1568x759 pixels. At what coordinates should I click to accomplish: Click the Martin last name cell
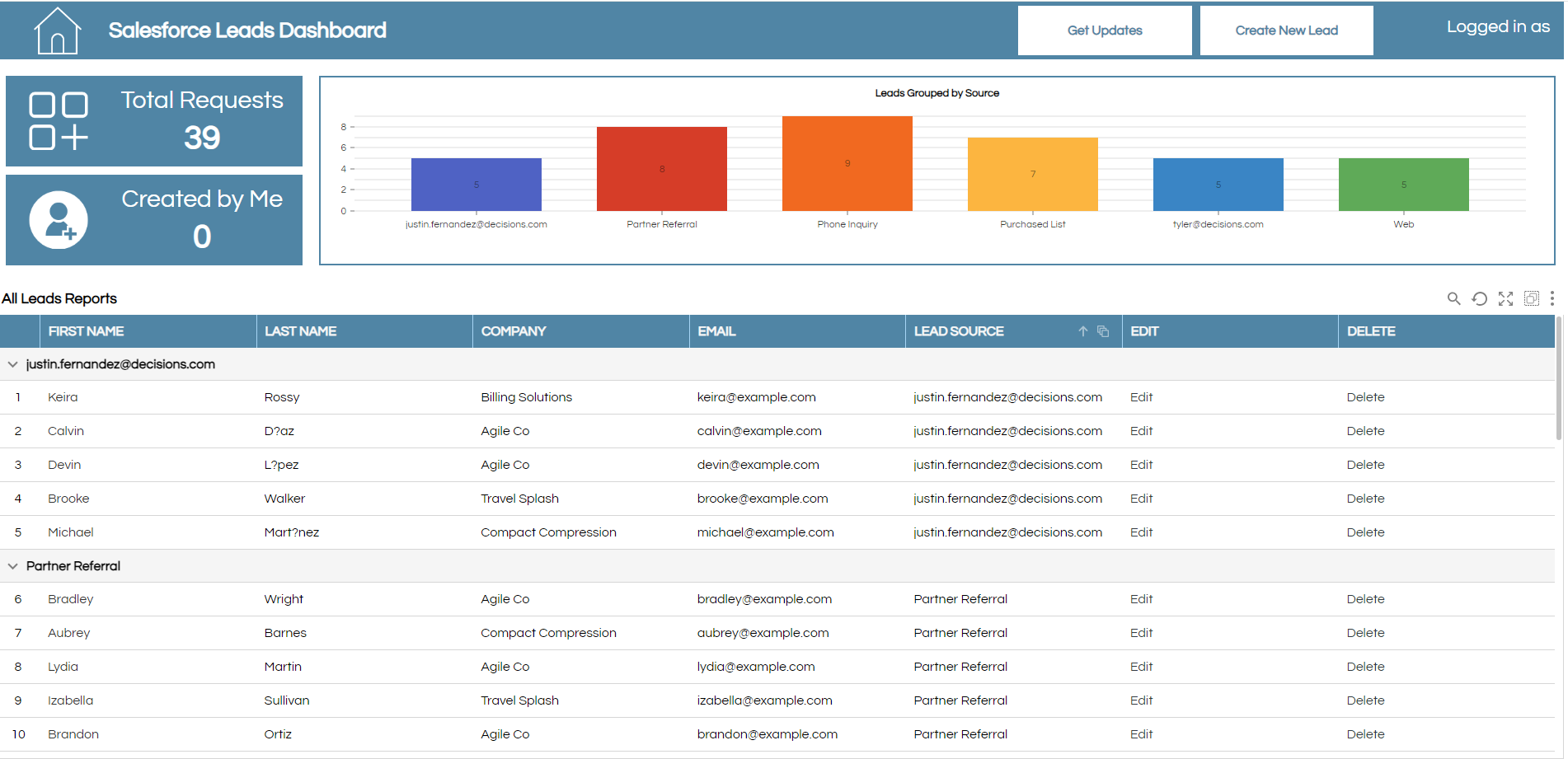point(283,667)
